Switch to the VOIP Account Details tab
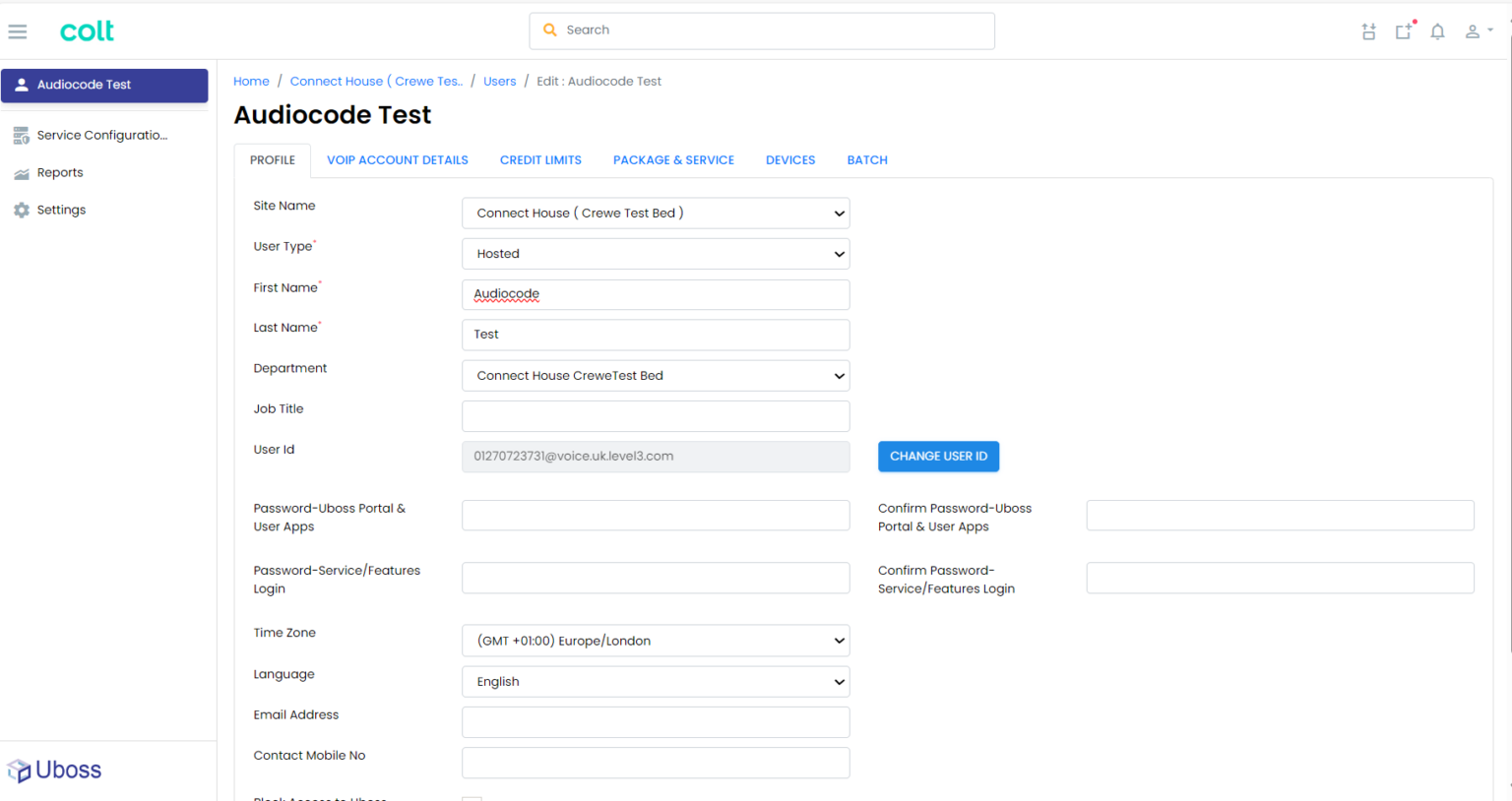Image resolution: width=1512 pixels, height=801 pixels. coord(398,160)
